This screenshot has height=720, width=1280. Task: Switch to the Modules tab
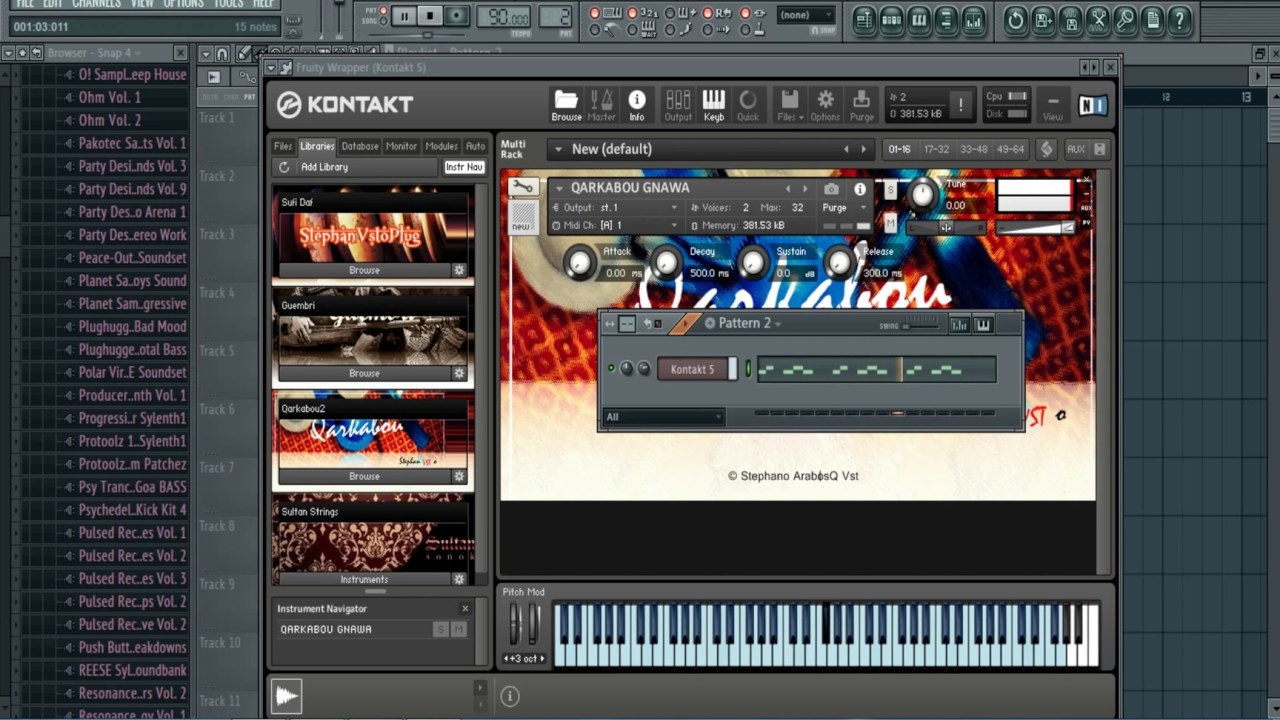(441, 146)
